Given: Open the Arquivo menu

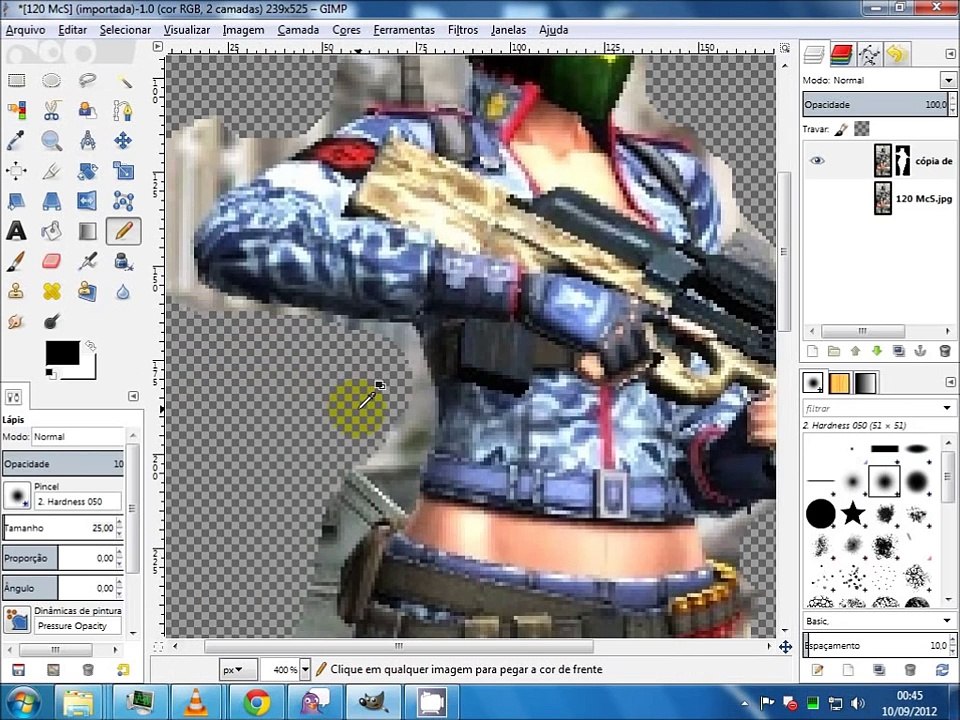Looking at the screenshot, I should 25,29.
